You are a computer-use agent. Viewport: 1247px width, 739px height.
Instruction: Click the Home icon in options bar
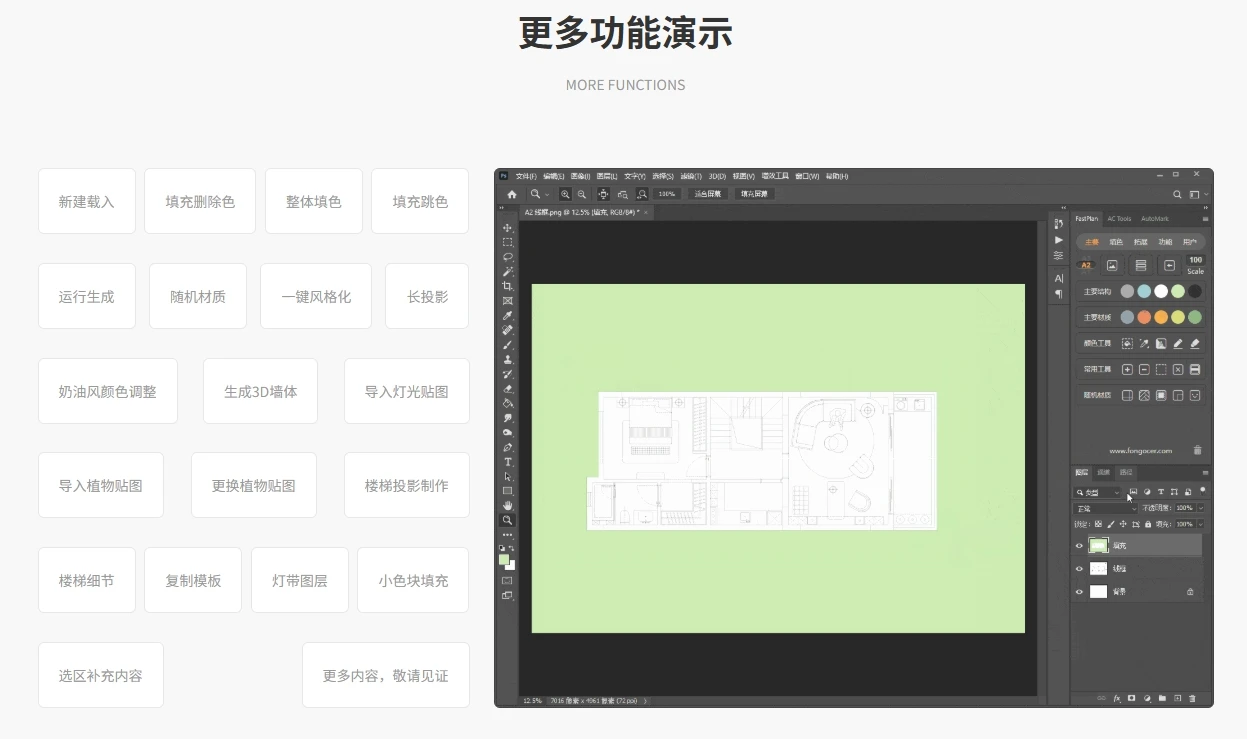(x=512, y=194)
